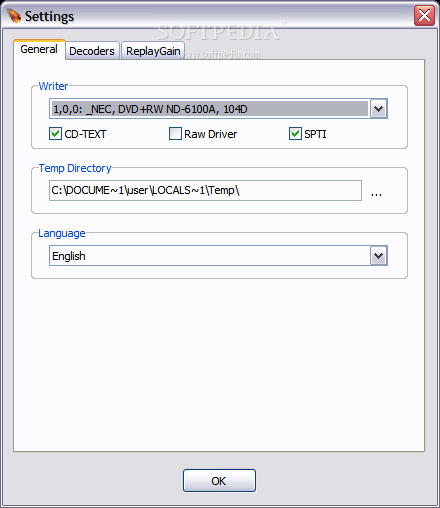Enable the Raw Driver checkbox

[175, 134]
